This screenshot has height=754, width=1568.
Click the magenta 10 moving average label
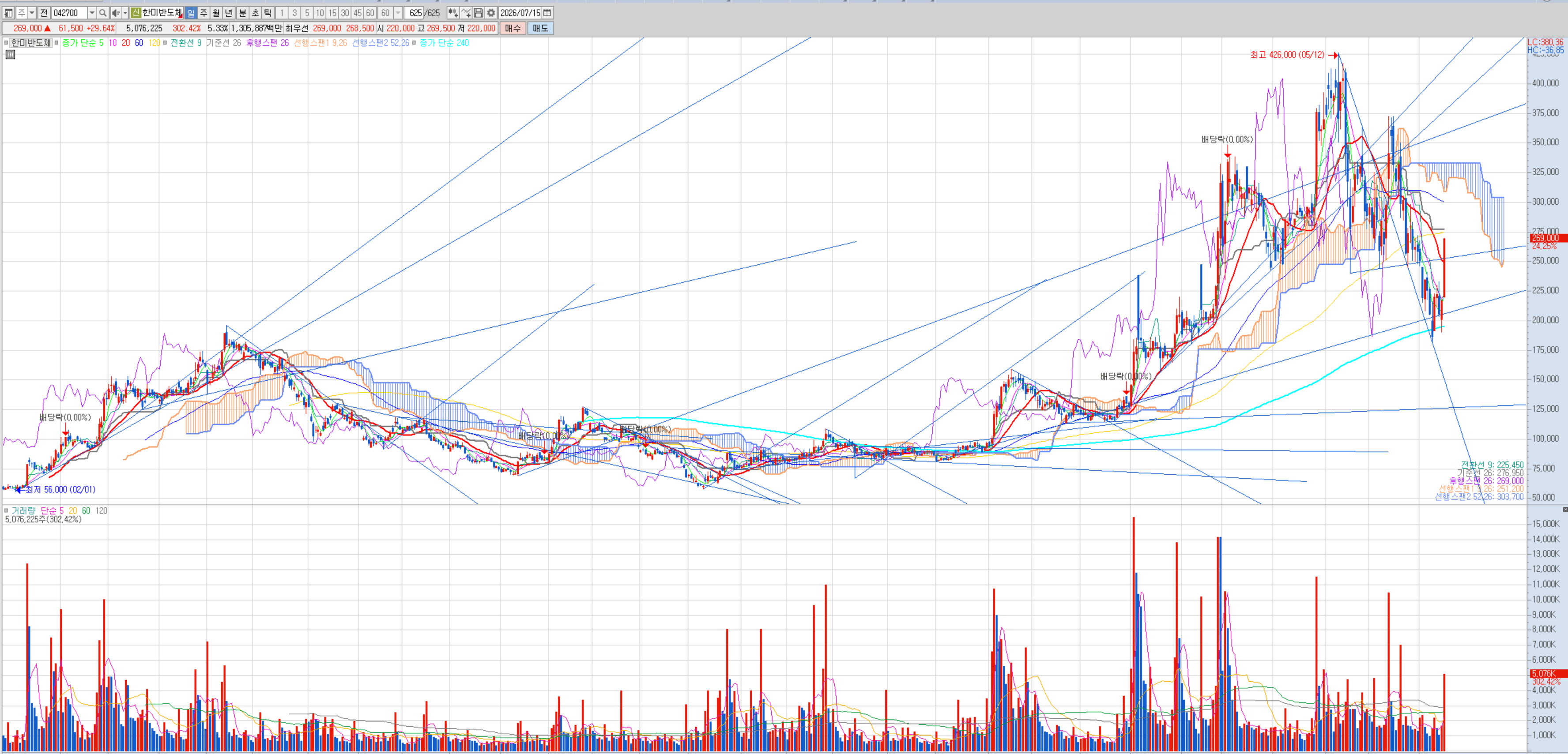[x=113, y=43]
